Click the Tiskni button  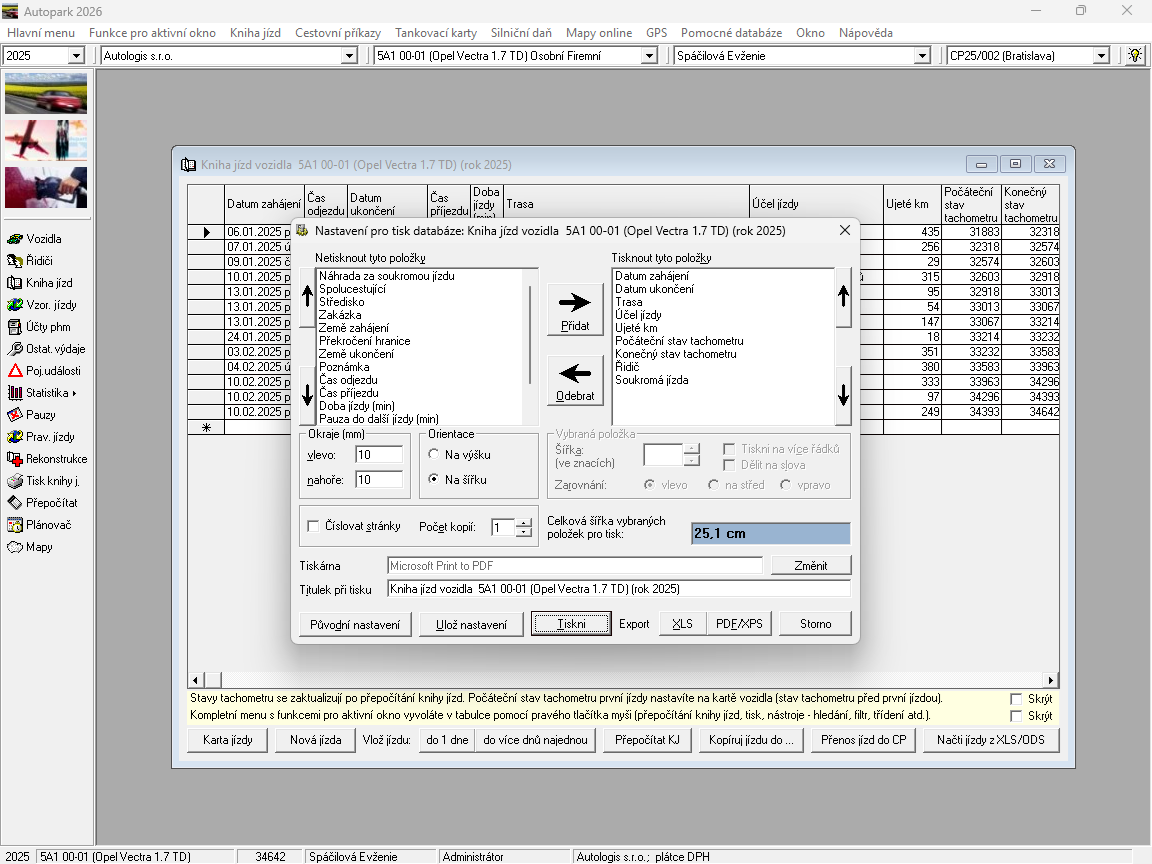click(571, 624)
